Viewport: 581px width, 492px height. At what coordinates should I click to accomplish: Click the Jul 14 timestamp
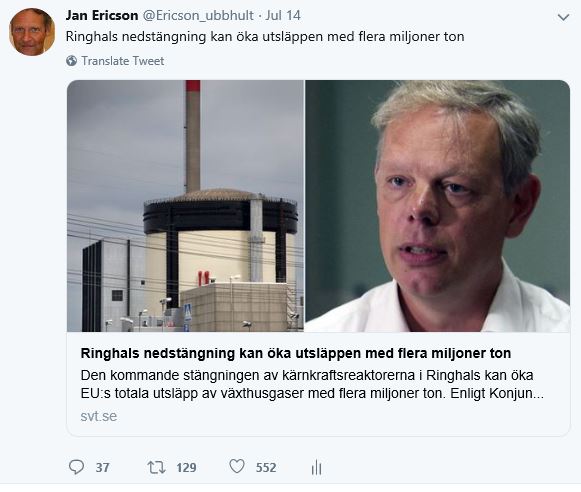(283, 16)
